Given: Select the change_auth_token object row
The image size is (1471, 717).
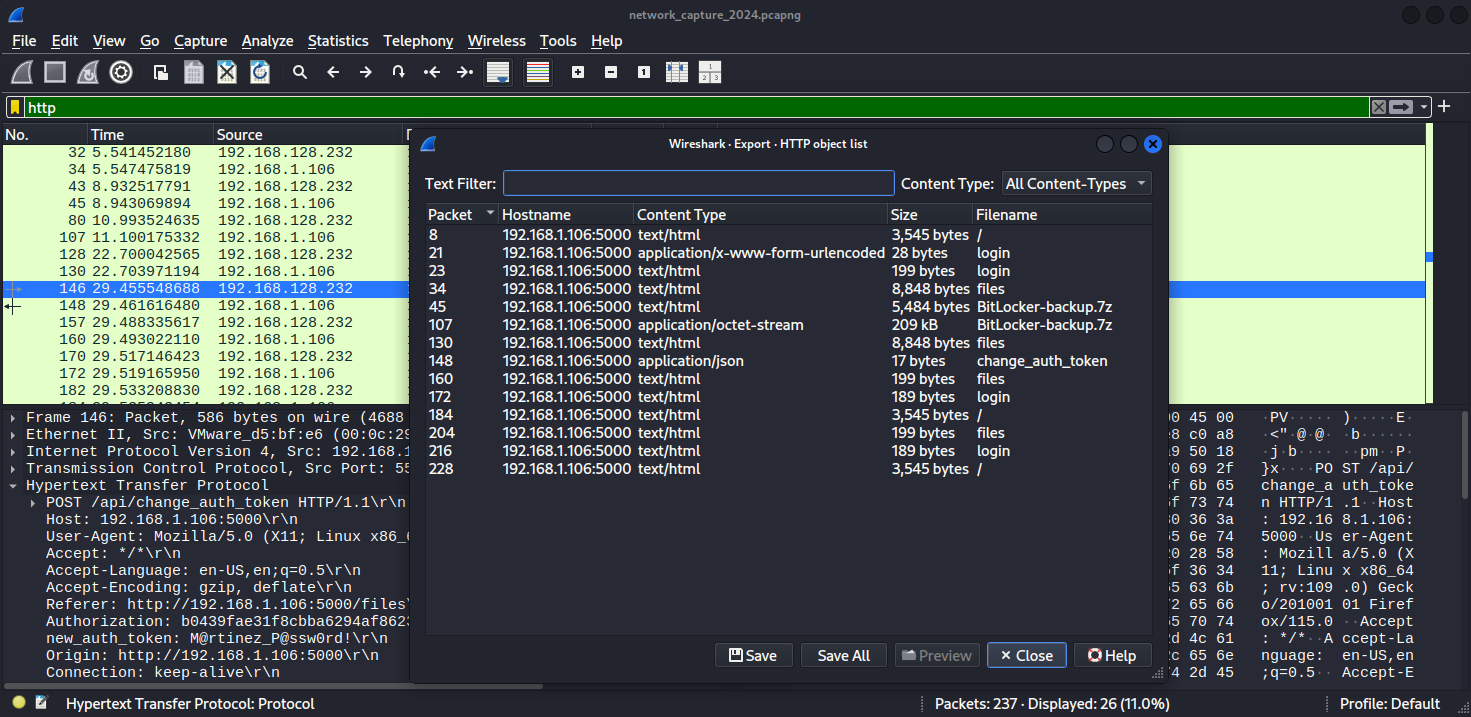Looking at the screenshot, I should click(789, 361).
